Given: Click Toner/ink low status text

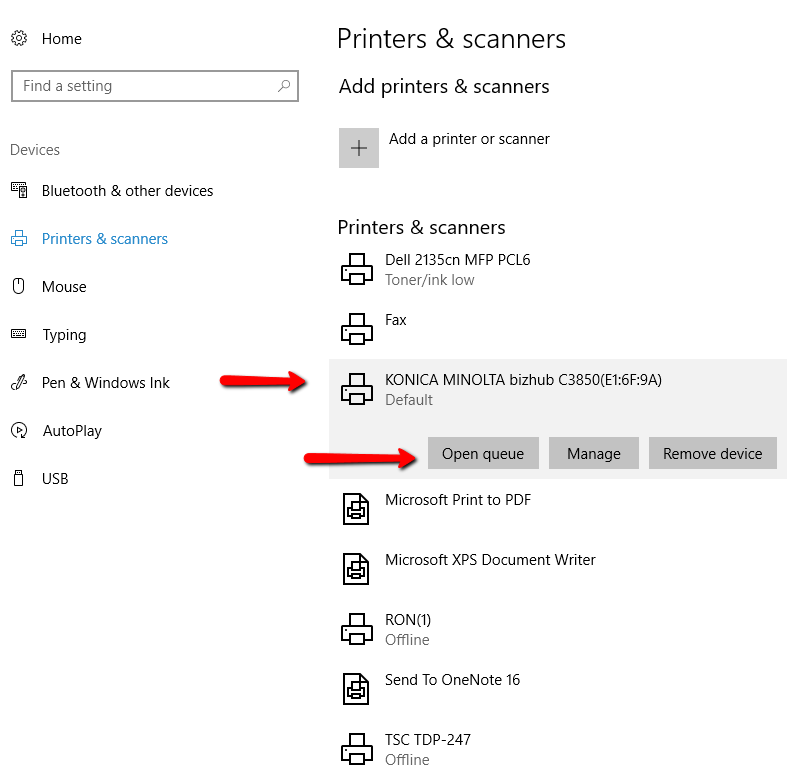Looking at the screenshot, I should [x=429, y=280].
